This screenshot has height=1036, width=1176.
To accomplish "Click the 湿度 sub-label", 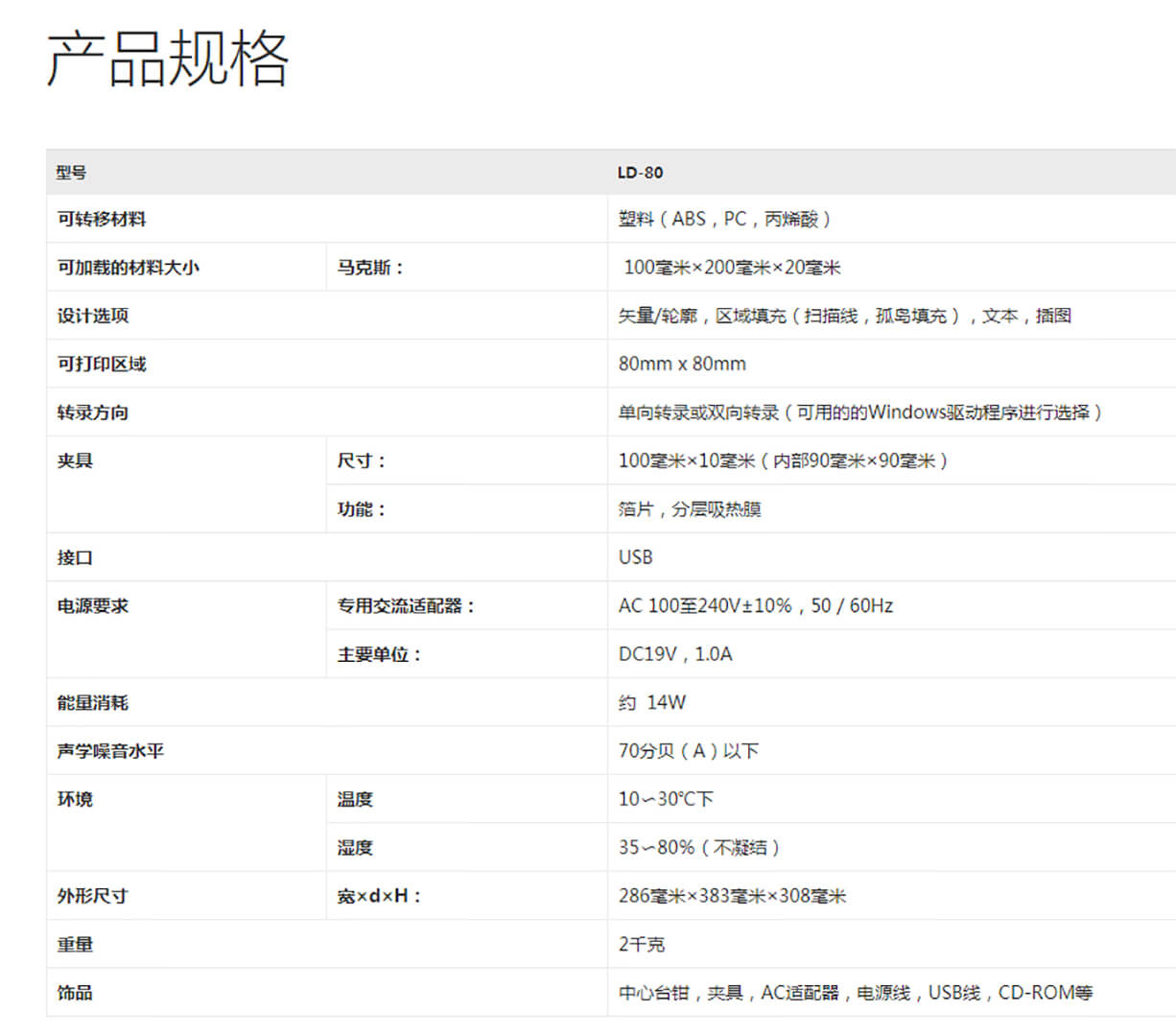I will coord(355,848).
